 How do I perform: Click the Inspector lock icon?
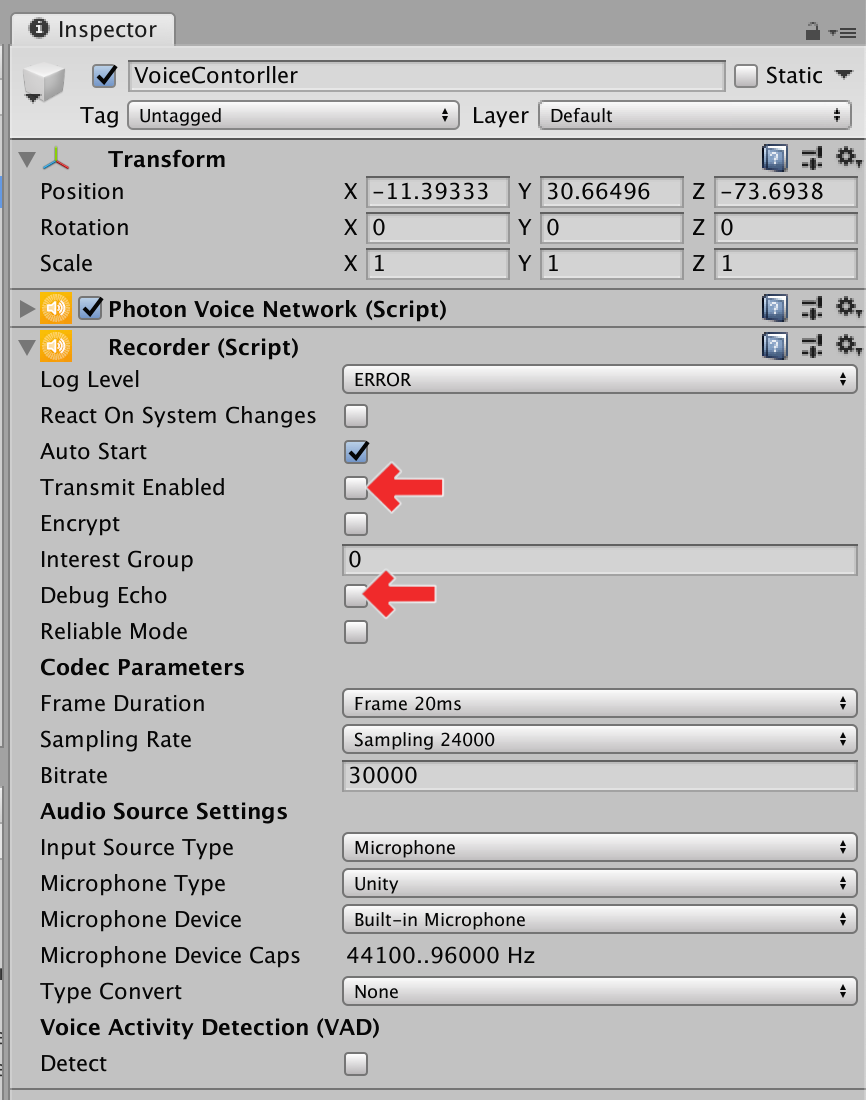(813, 32)
